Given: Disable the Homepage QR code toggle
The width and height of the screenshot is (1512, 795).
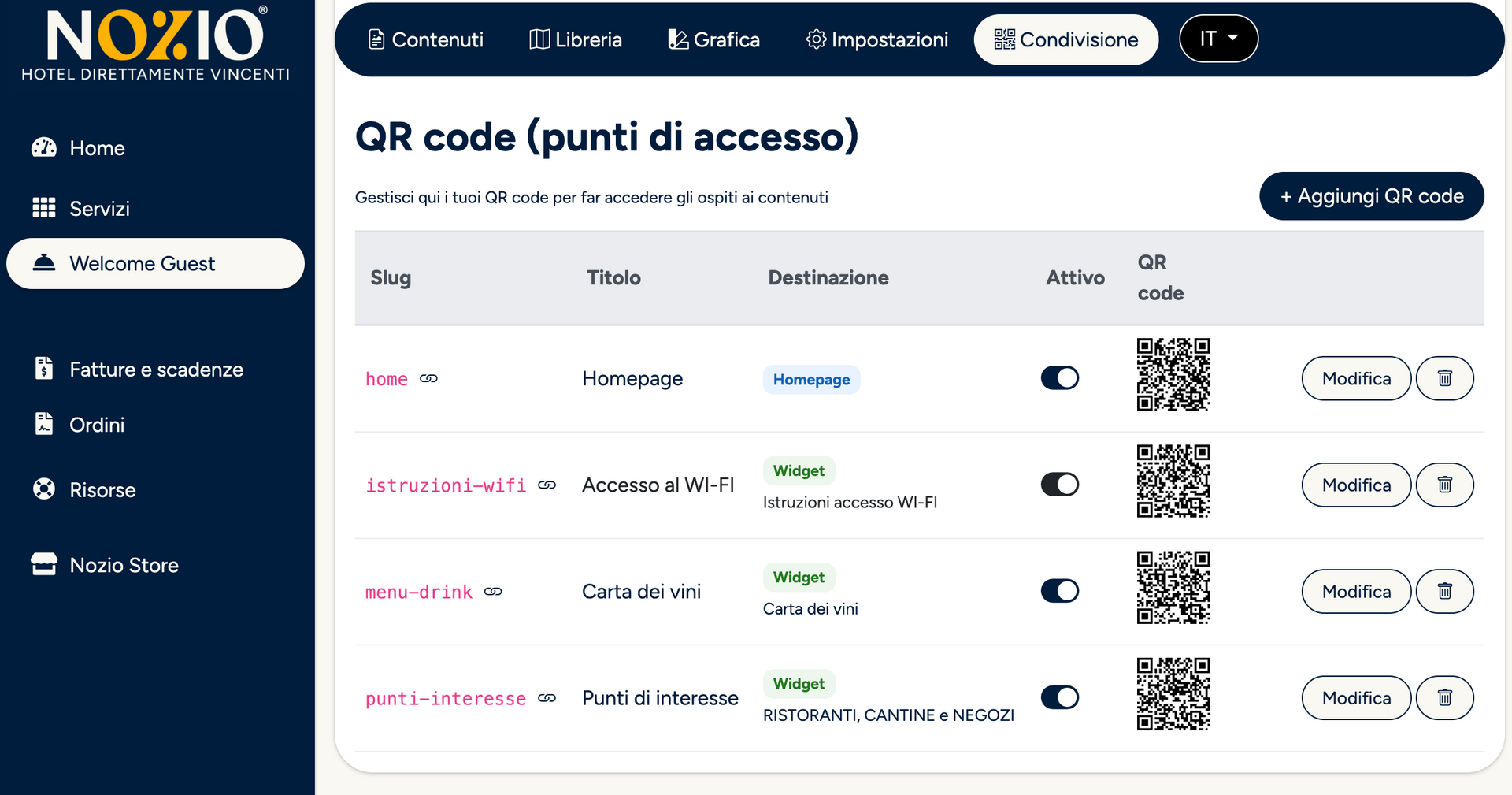Looking at the screenshot, I should [x=1060, y=378].
